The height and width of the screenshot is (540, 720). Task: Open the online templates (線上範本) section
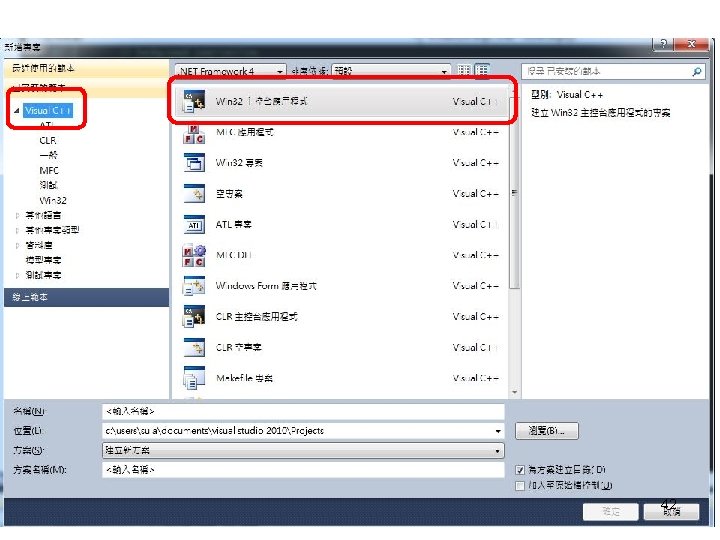click(86, 298)
